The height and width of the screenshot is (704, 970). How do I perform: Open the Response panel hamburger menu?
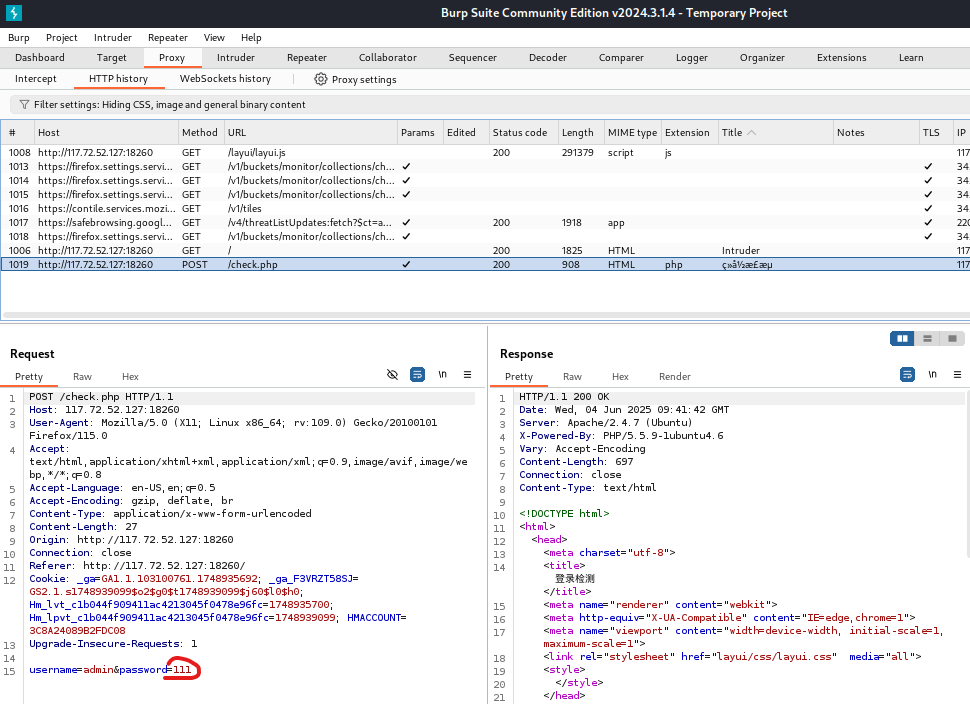[957, 374]
